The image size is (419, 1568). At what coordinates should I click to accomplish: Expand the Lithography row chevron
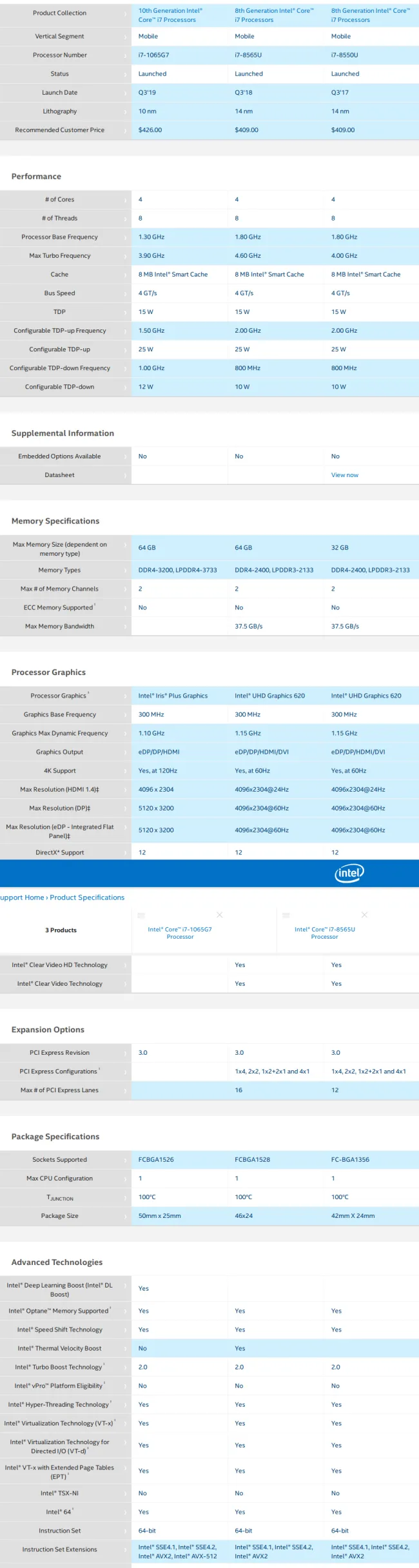click(126, 112)
